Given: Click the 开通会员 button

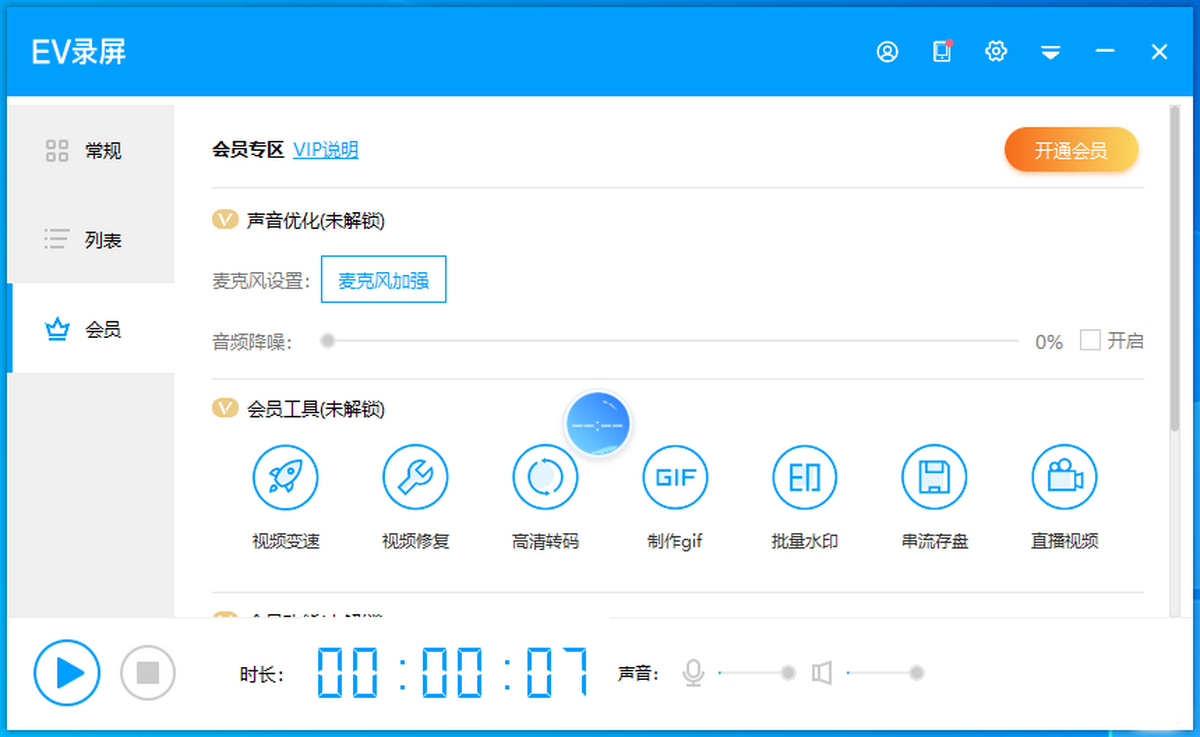Looking at the screenshot, I should [x=1071, y=151].
